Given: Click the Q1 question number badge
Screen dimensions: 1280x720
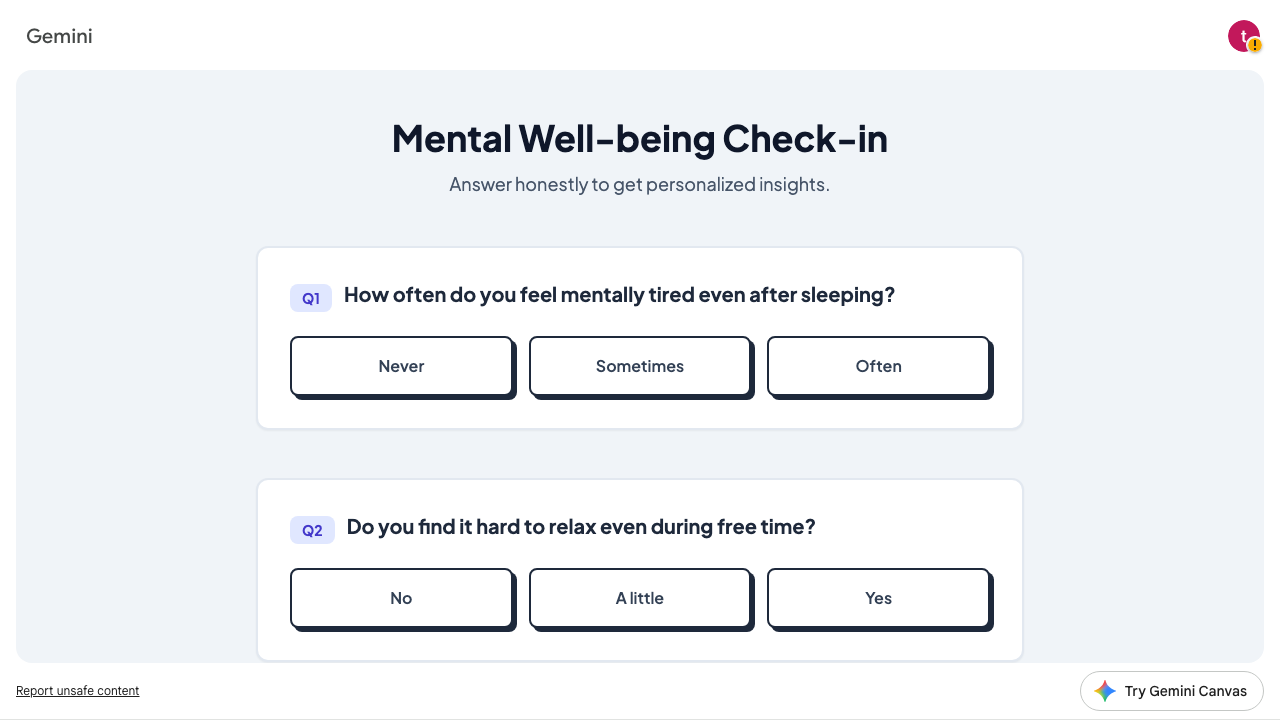Looking at the screenshot, I should (x=311, y=298).
